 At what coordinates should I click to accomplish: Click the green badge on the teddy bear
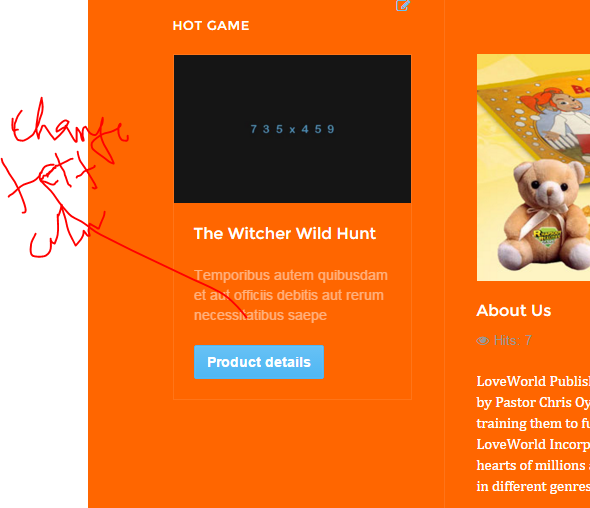point(547,237)
